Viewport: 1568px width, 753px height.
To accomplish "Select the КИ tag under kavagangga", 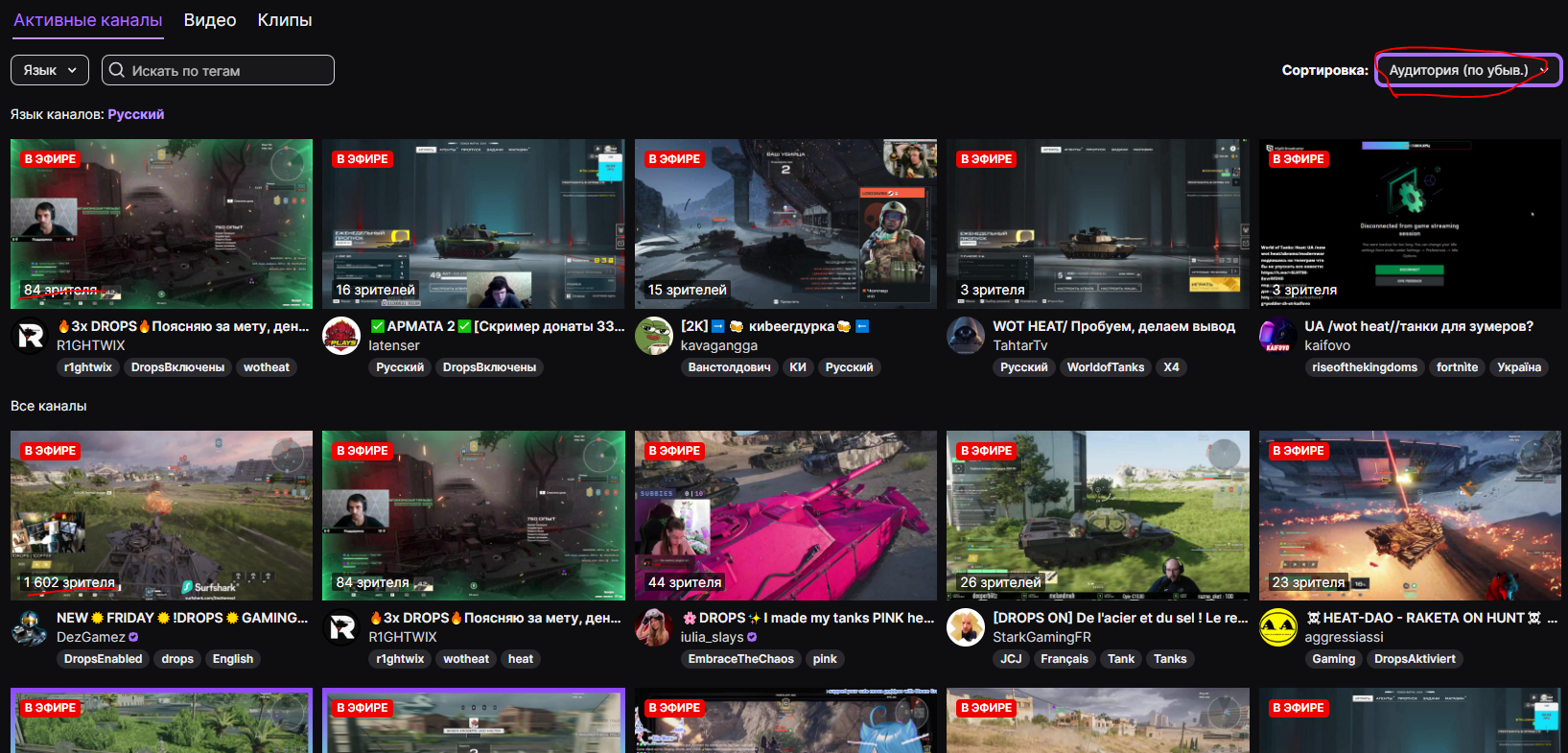I will (x=798, y=367).
